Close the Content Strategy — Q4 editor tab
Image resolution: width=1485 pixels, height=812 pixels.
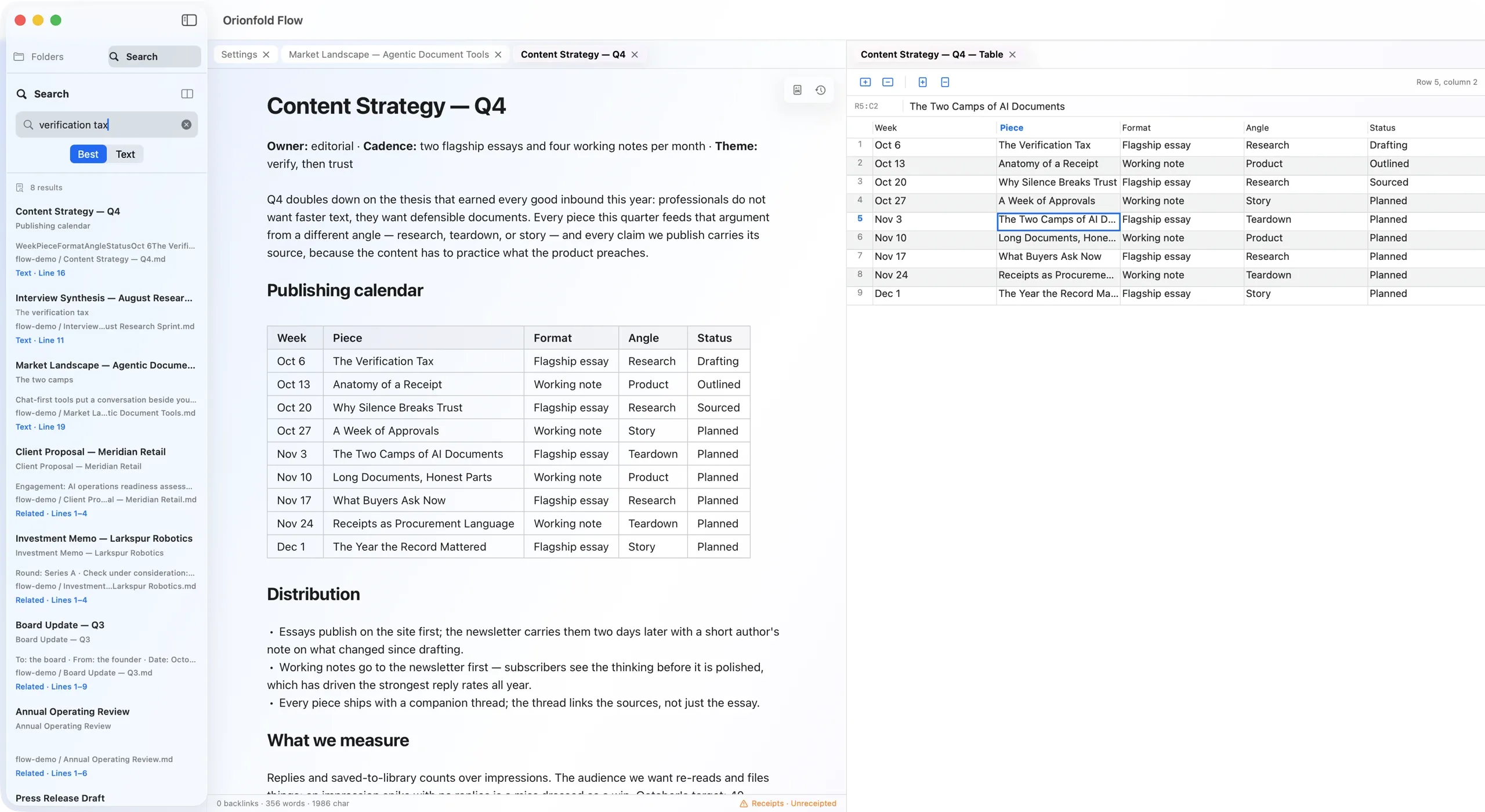point(635,55)
